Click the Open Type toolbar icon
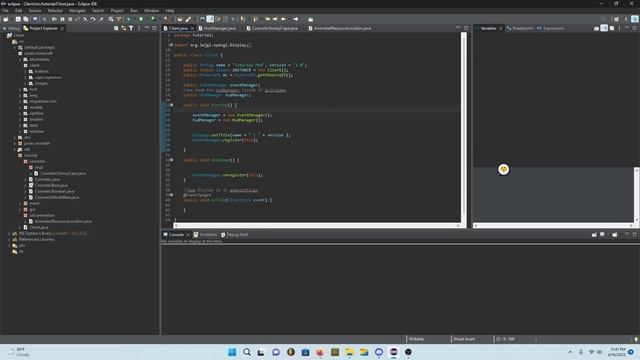The height and width of the screenshot is (360, 640). pyautogui.click(x=180, y=19)
